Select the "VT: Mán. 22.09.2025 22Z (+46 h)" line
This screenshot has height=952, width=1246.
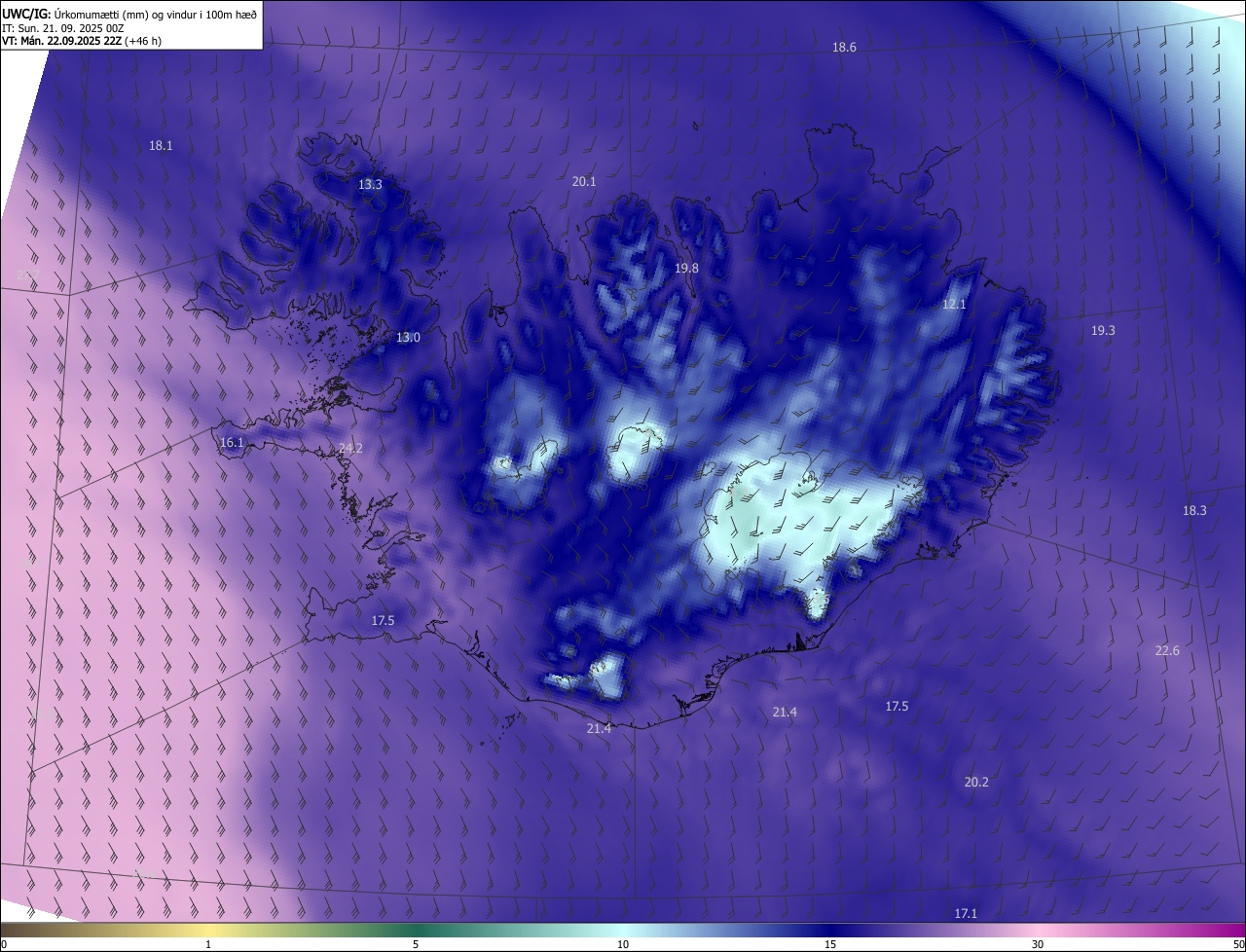(84, 41)
